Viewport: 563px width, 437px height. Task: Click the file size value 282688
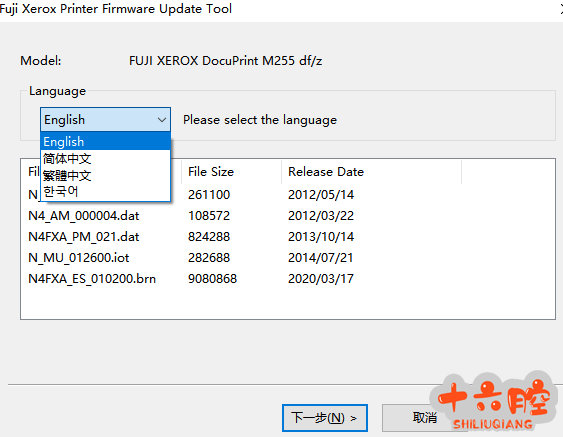click(x=209, y=258)
